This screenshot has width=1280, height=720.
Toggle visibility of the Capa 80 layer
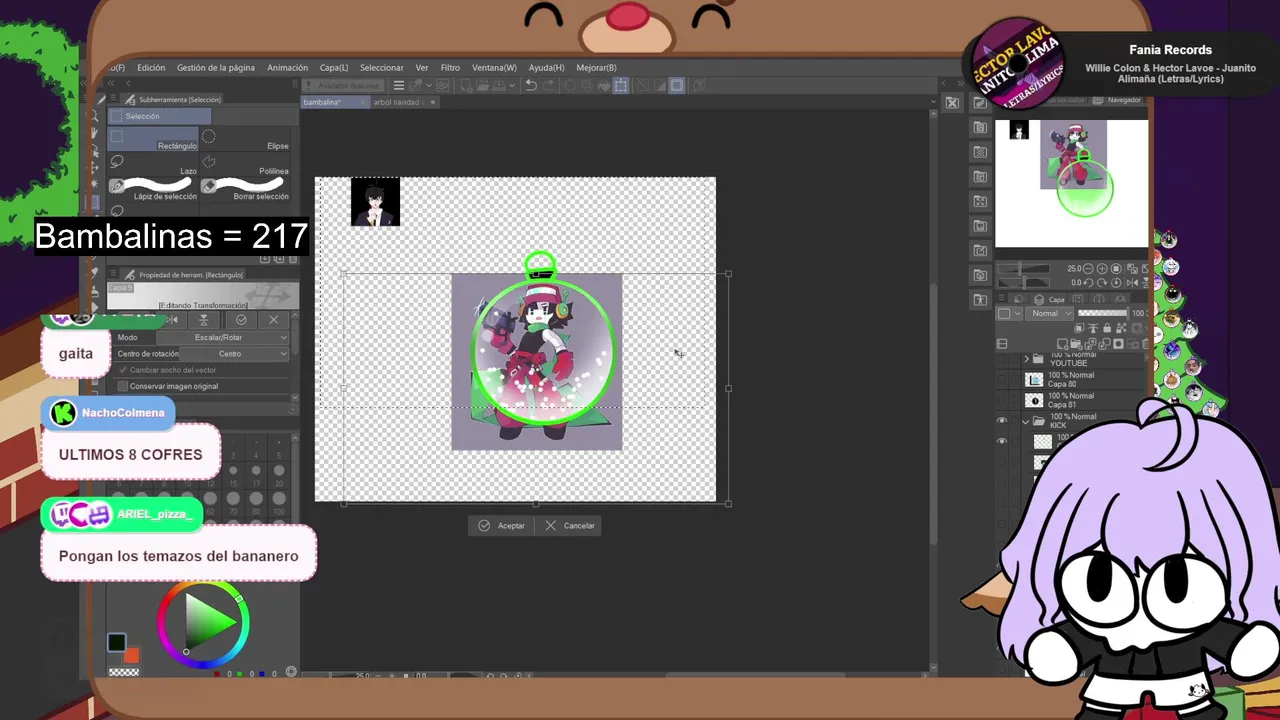[x=1002, y=379]
